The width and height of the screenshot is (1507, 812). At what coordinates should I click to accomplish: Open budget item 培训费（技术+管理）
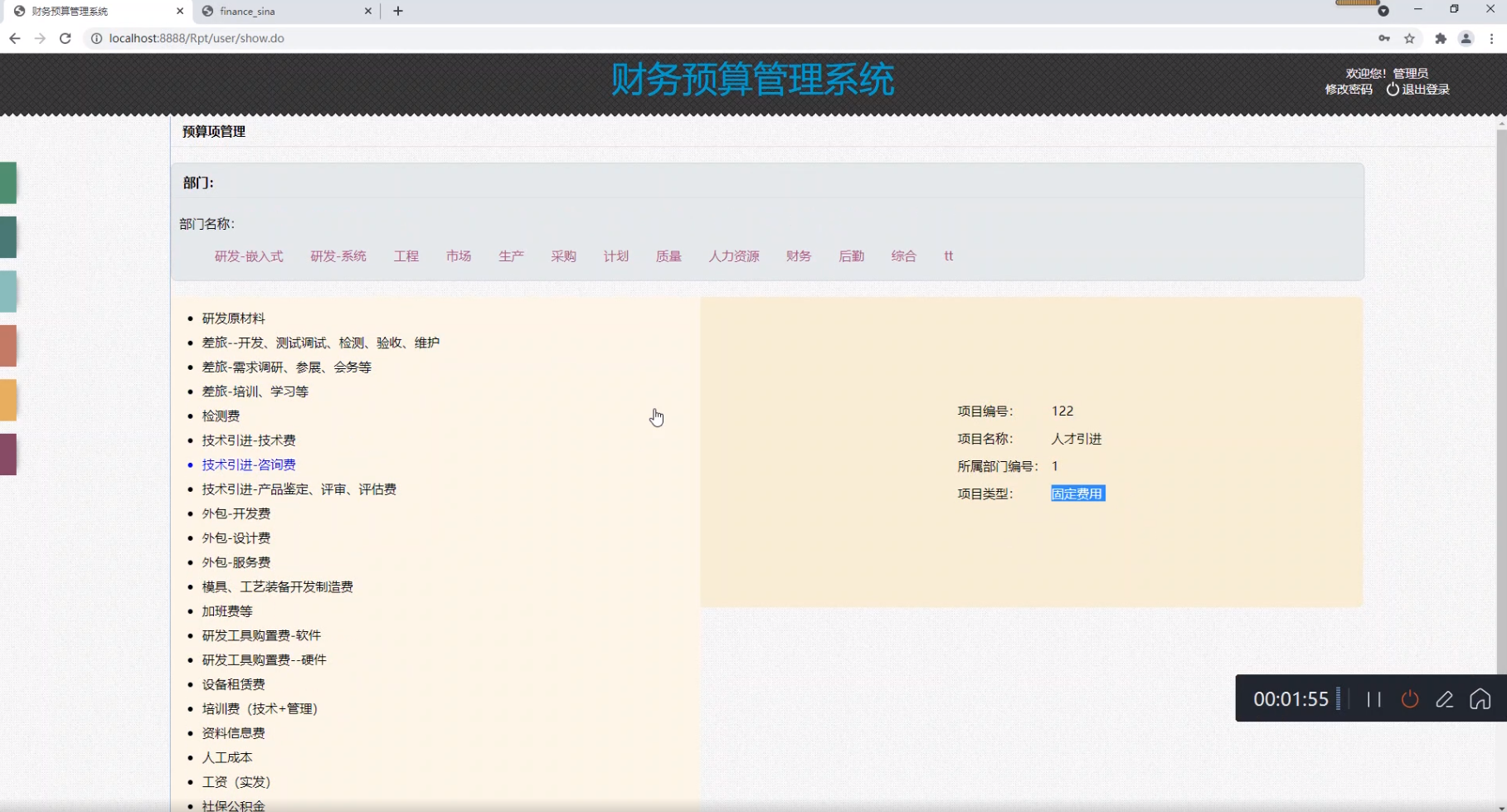point(260,709)
